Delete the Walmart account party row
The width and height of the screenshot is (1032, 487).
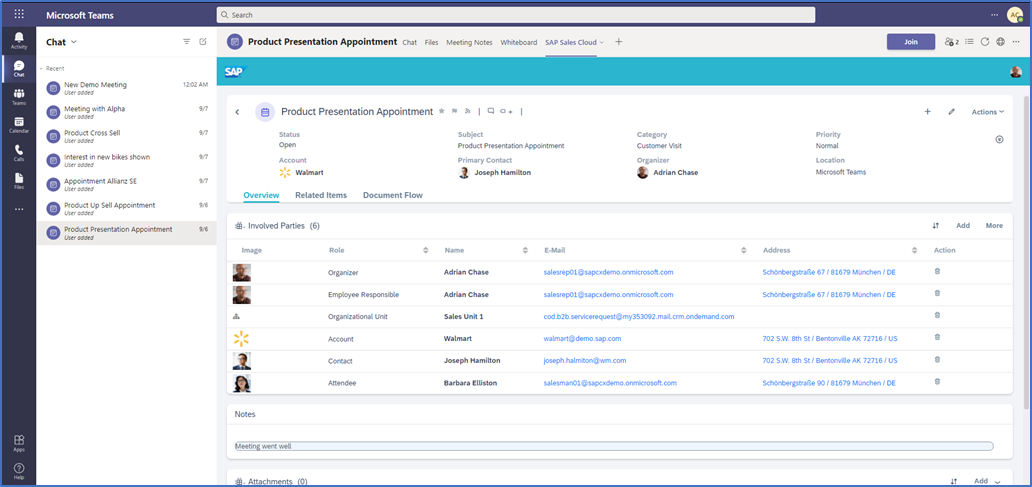(x=937, y=337)
